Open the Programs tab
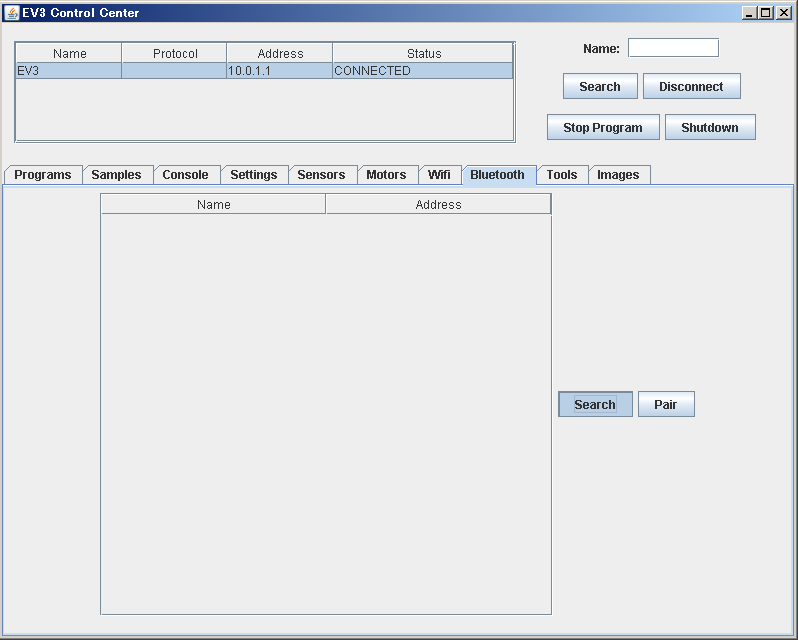Viewport: 798px width, 640px height. click(43, 174)
